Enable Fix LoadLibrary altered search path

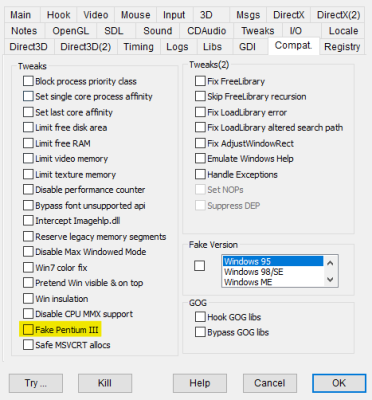click(200, 127)
